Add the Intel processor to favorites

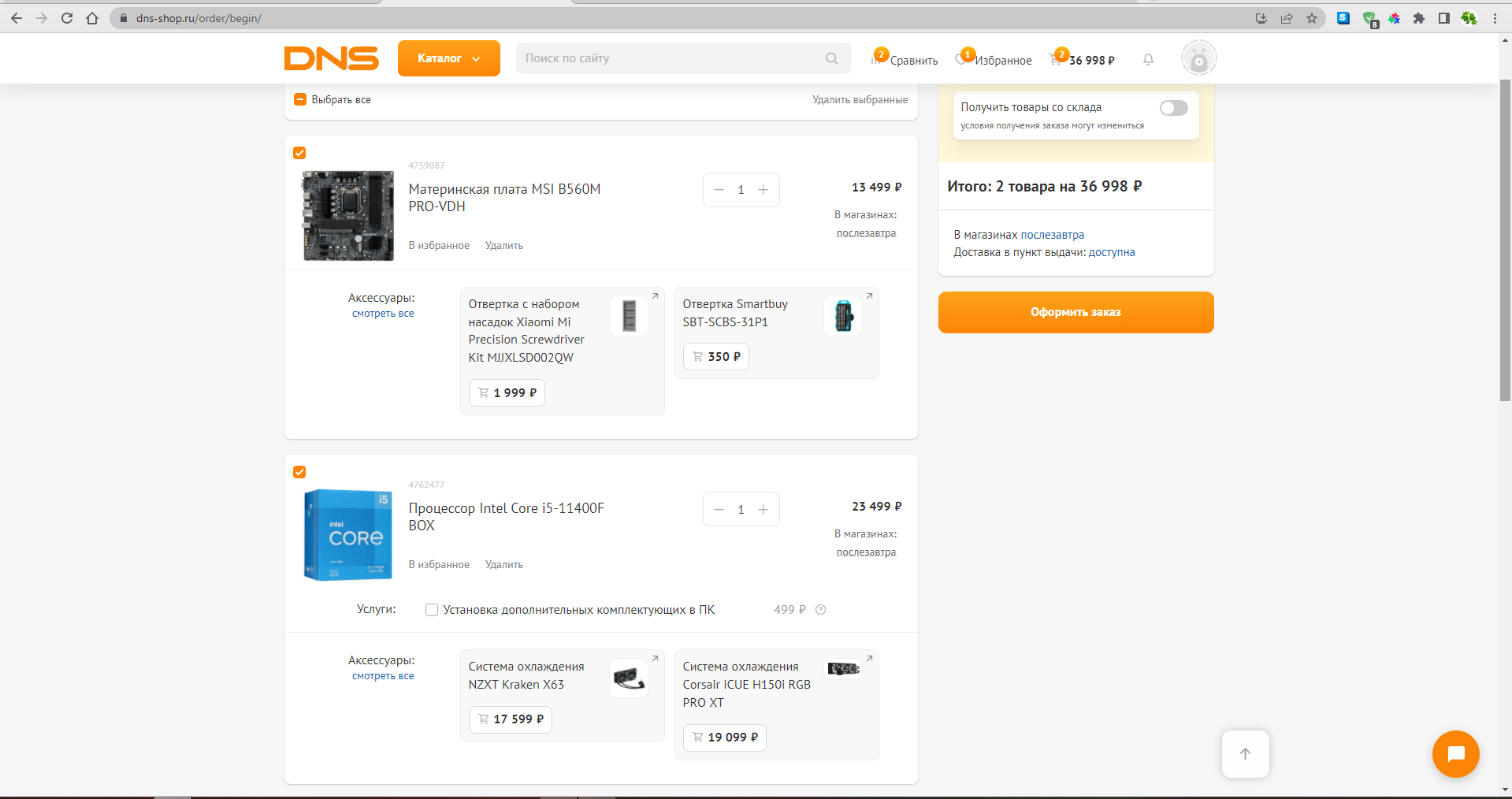[x=439, y=565]
